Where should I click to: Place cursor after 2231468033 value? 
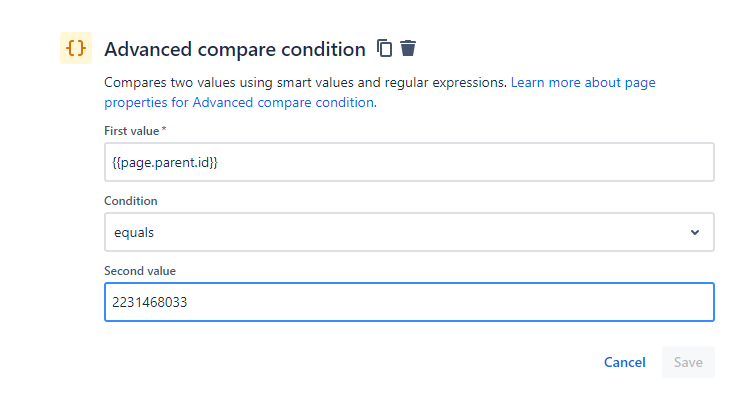pyautogui.click(x=188, y=302)
